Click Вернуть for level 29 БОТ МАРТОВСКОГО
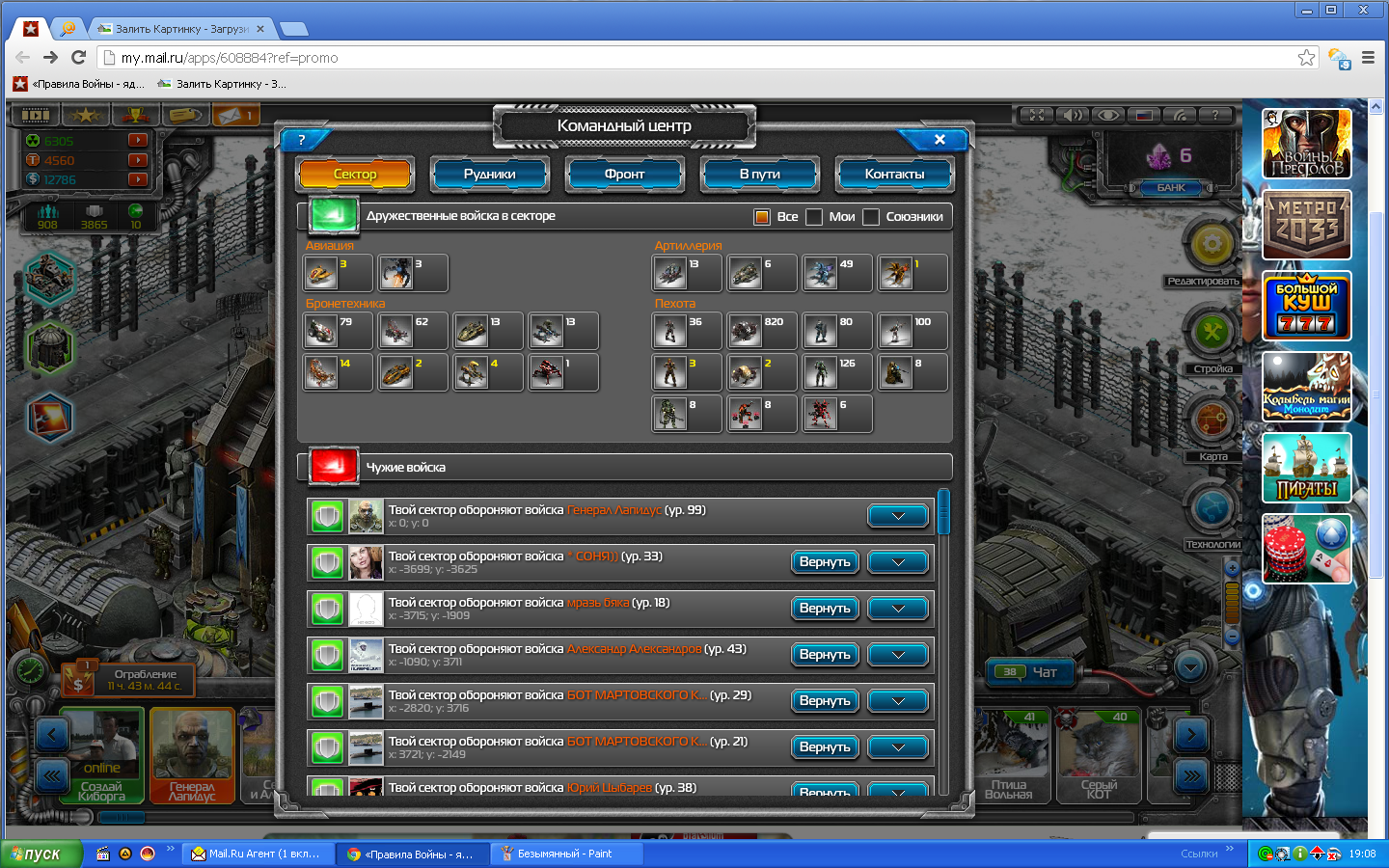 pyautogui.click(x=825, y=701)
